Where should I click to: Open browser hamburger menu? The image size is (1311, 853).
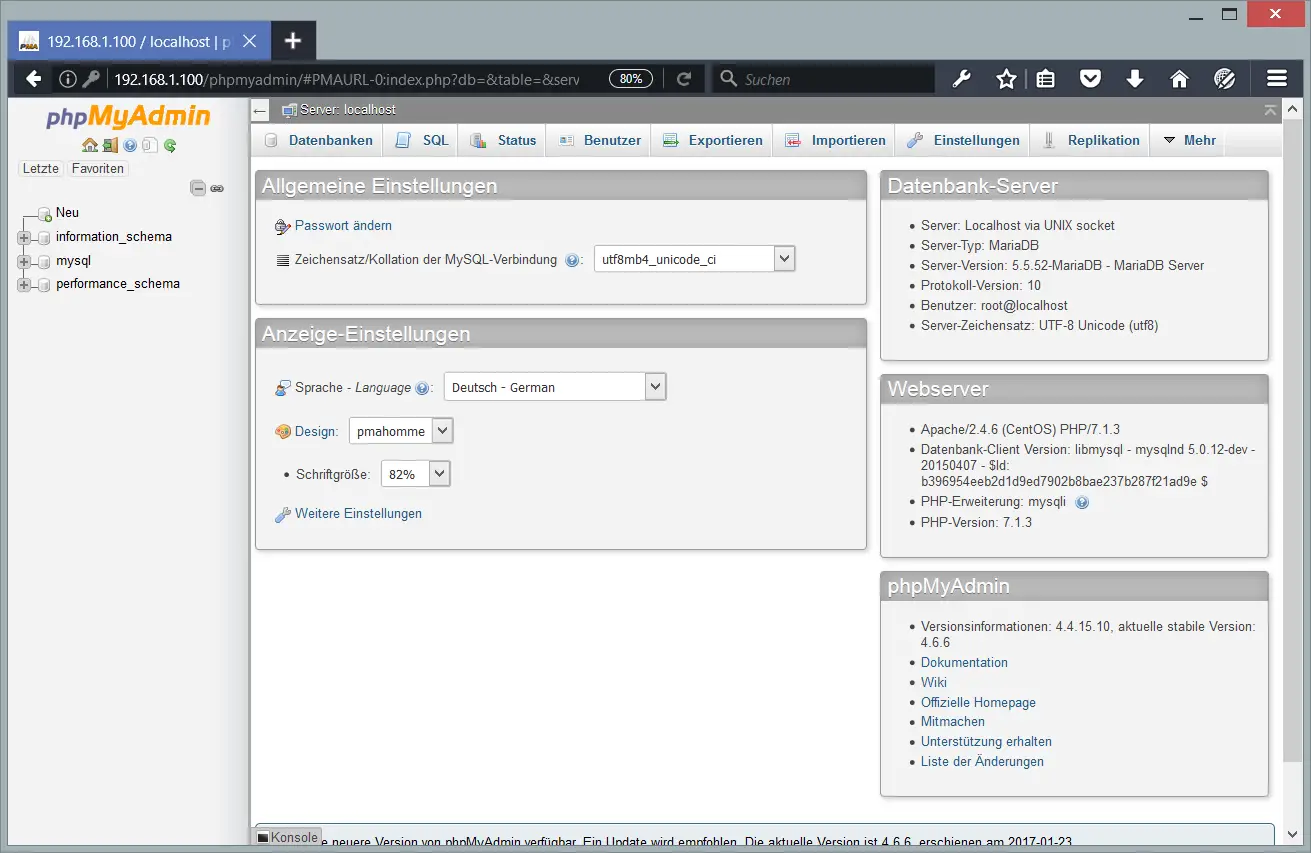pos(1276,79)
